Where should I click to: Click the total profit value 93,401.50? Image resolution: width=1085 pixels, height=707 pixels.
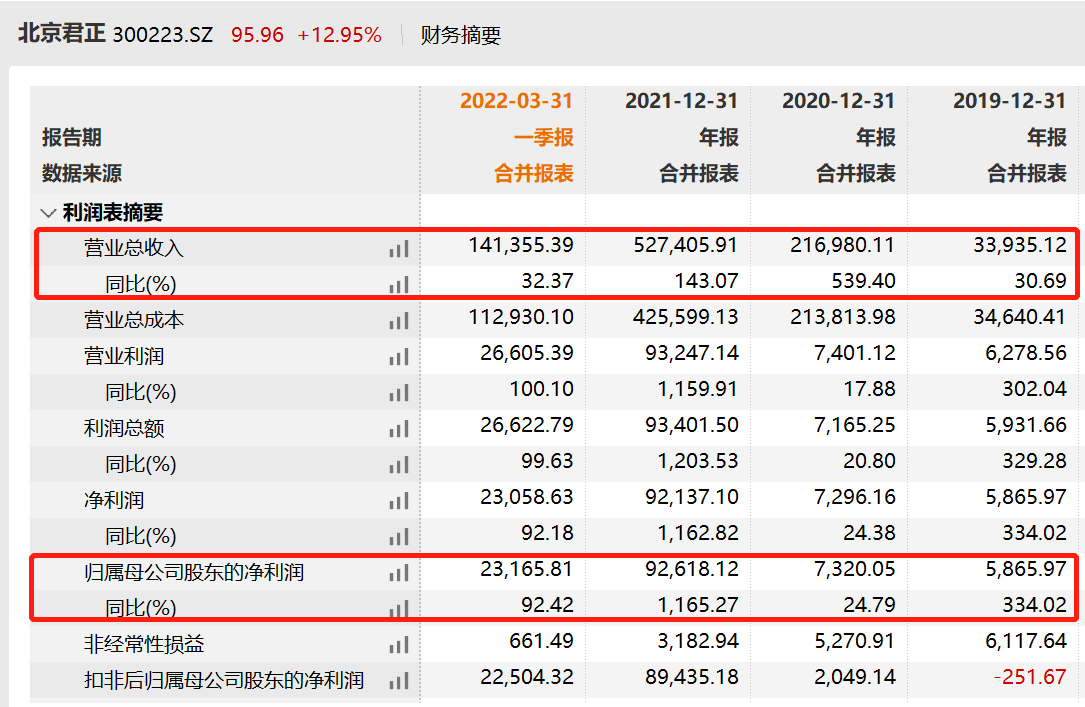point(692,425)
